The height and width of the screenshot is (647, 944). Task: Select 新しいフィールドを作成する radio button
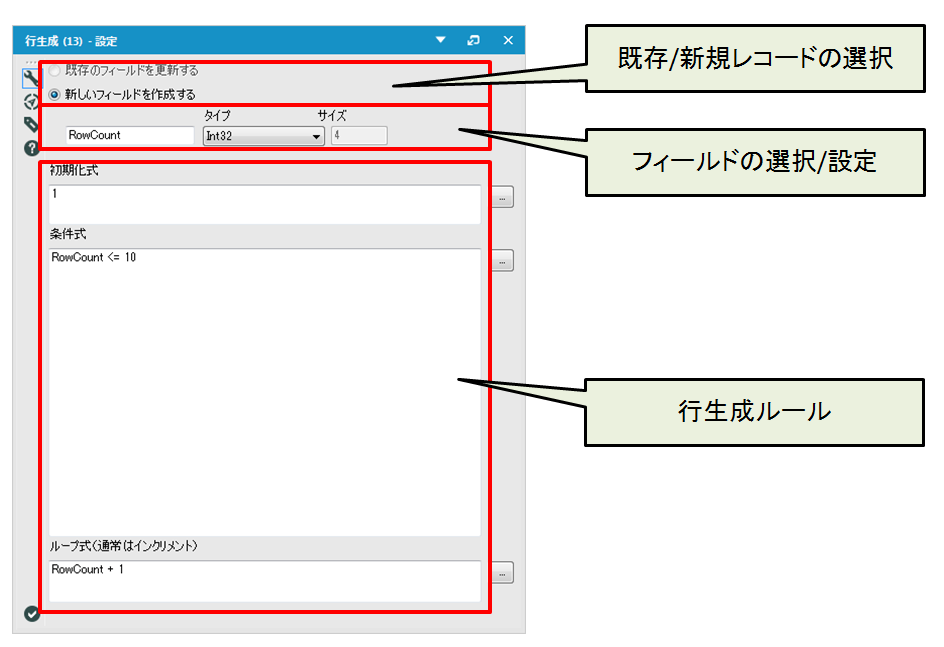[55, 94]
